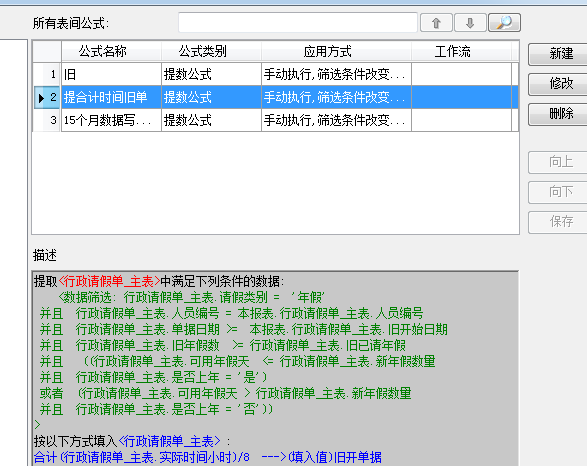Viewport: 587px width, 466px height.
Task: Click row indicator arrow of row 2
Action: click(41, 98)
